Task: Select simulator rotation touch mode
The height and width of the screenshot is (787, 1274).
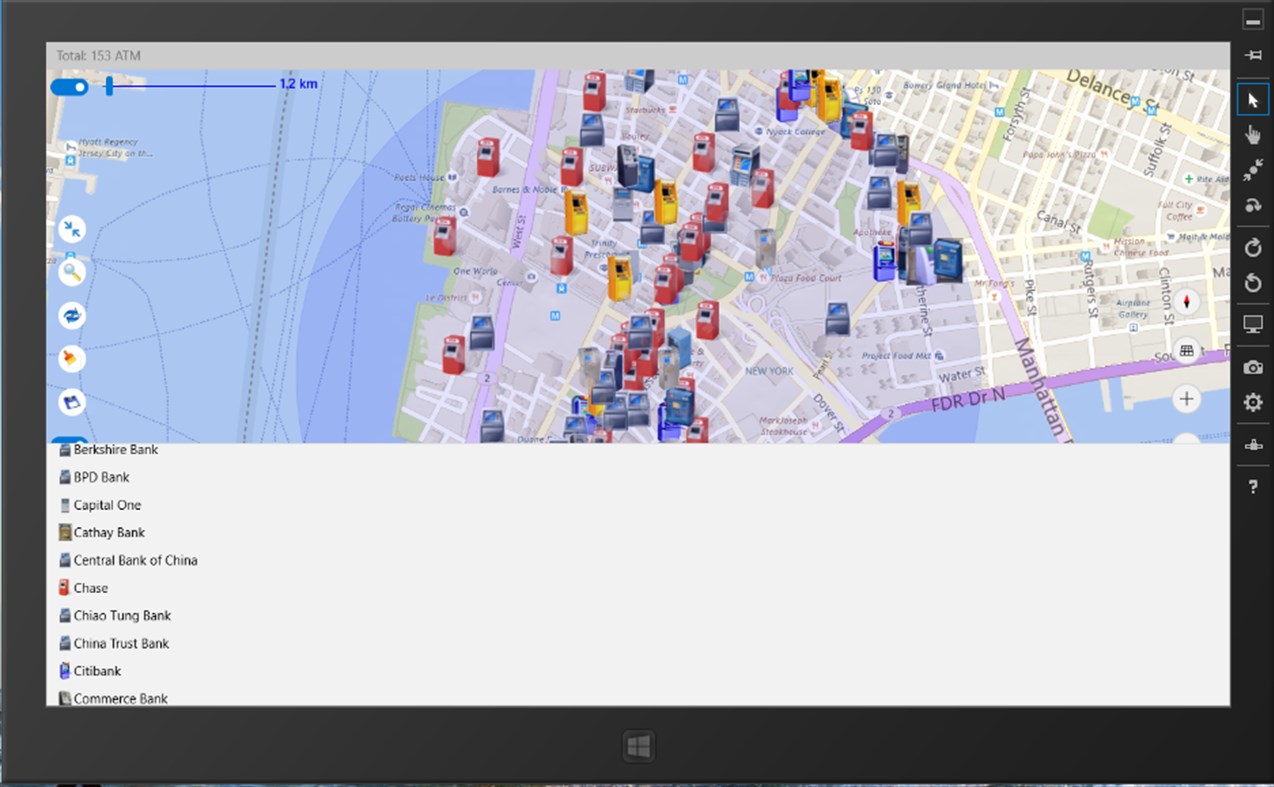Action: click(1252, 207)
